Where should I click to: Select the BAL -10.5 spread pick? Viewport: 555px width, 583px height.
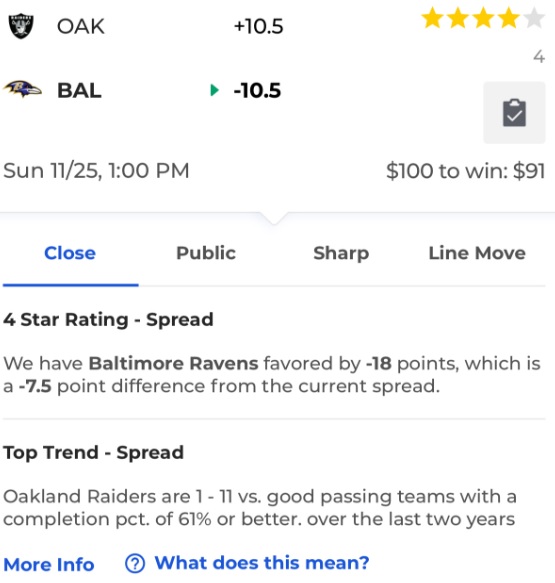(257, 90)
